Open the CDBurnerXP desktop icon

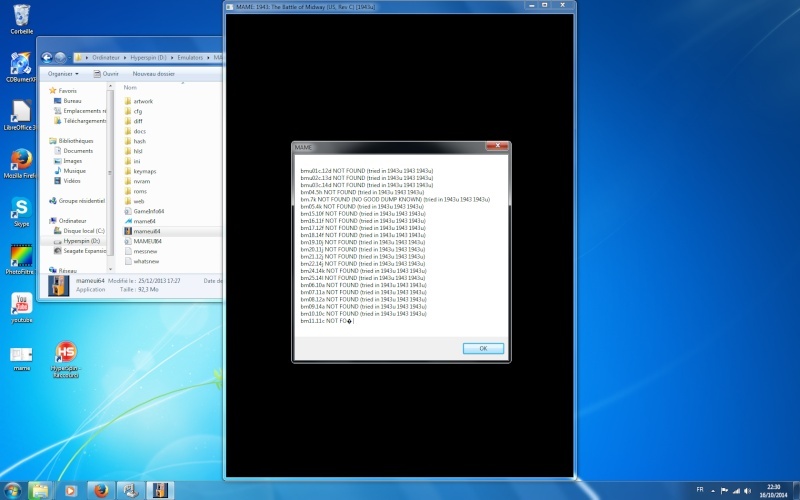[x=21, y=67]
